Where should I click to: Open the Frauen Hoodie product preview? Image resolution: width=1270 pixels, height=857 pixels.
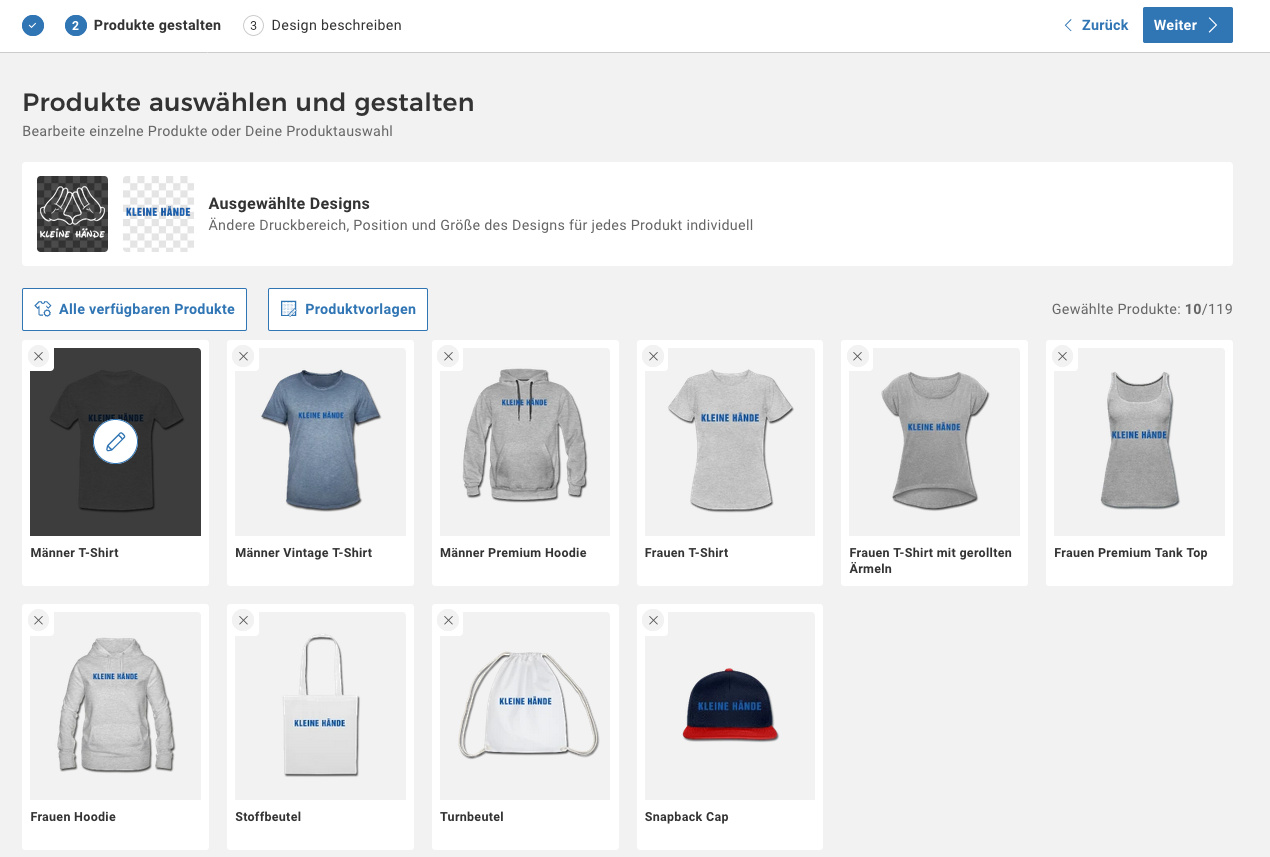click(115, 706)
